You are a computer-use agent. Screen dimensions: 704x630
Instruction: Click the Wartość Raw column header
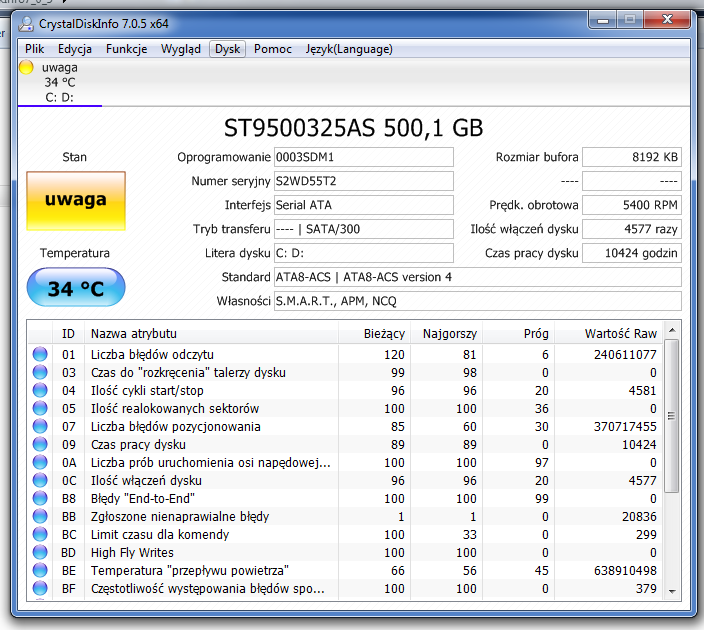click(608, 334)
